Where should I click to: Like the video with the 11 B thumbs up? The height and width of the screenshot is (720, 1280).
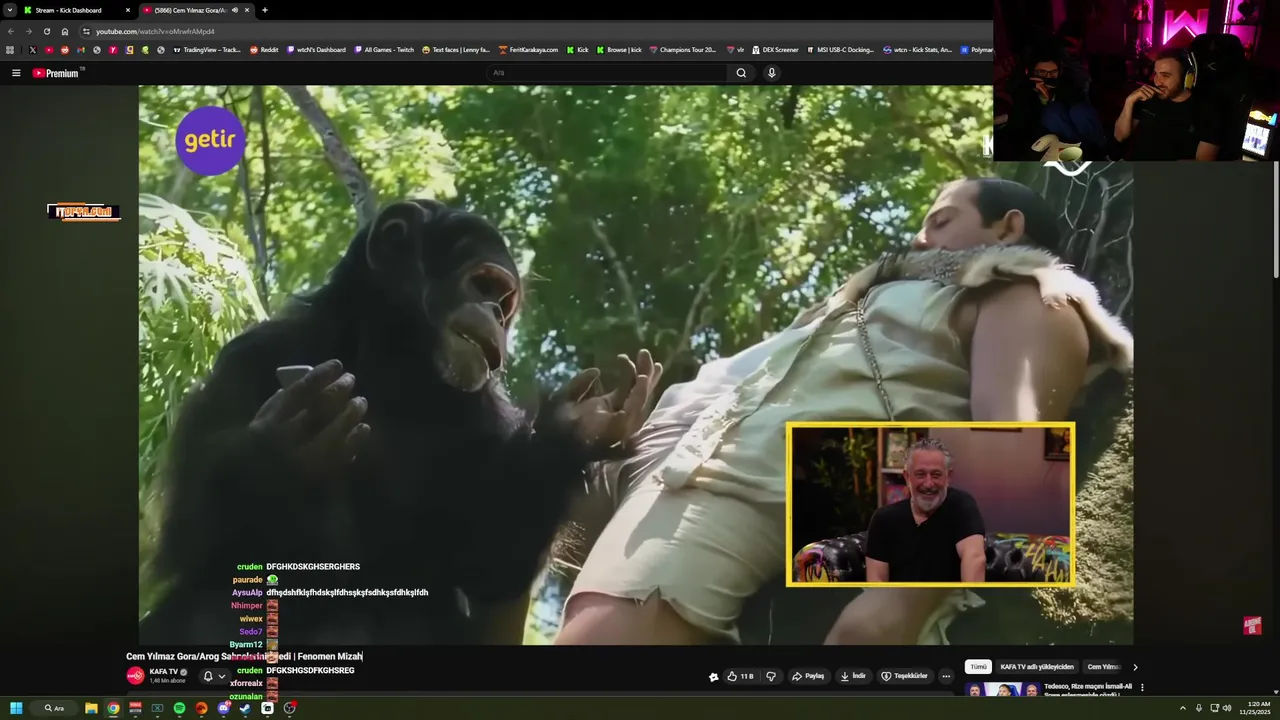click(740, 676)
